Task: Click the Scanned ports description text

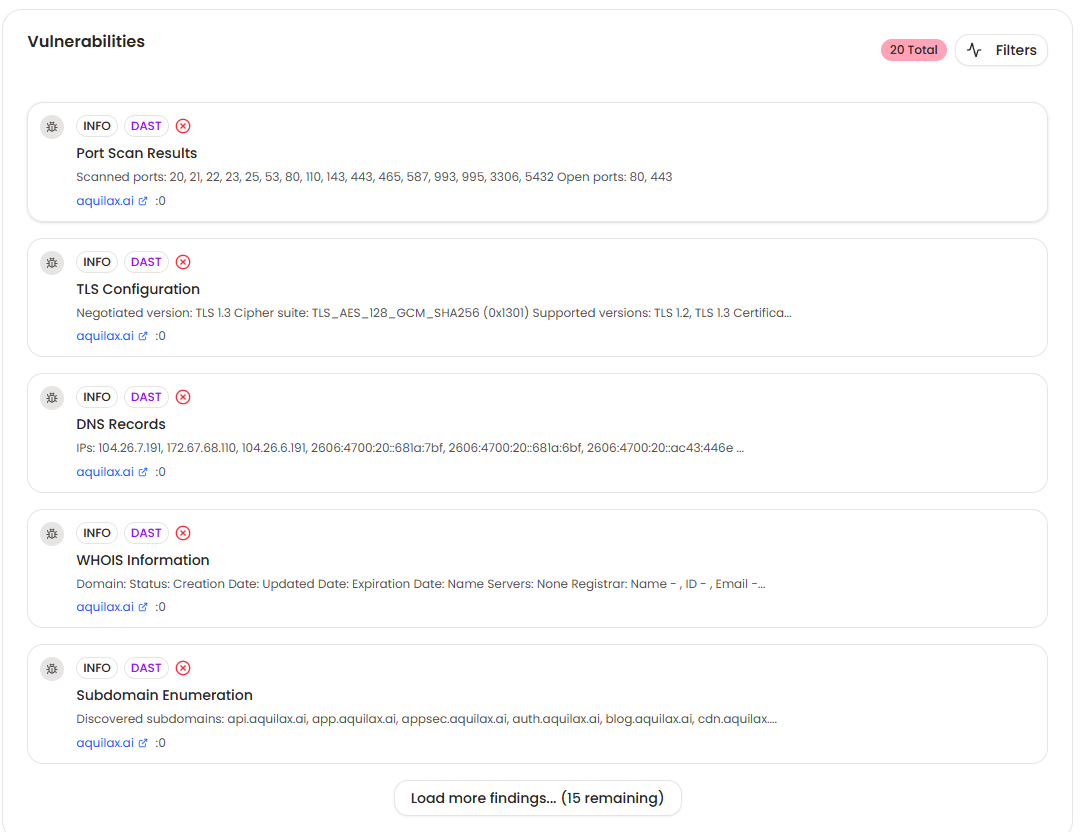Action: point(374,176)
